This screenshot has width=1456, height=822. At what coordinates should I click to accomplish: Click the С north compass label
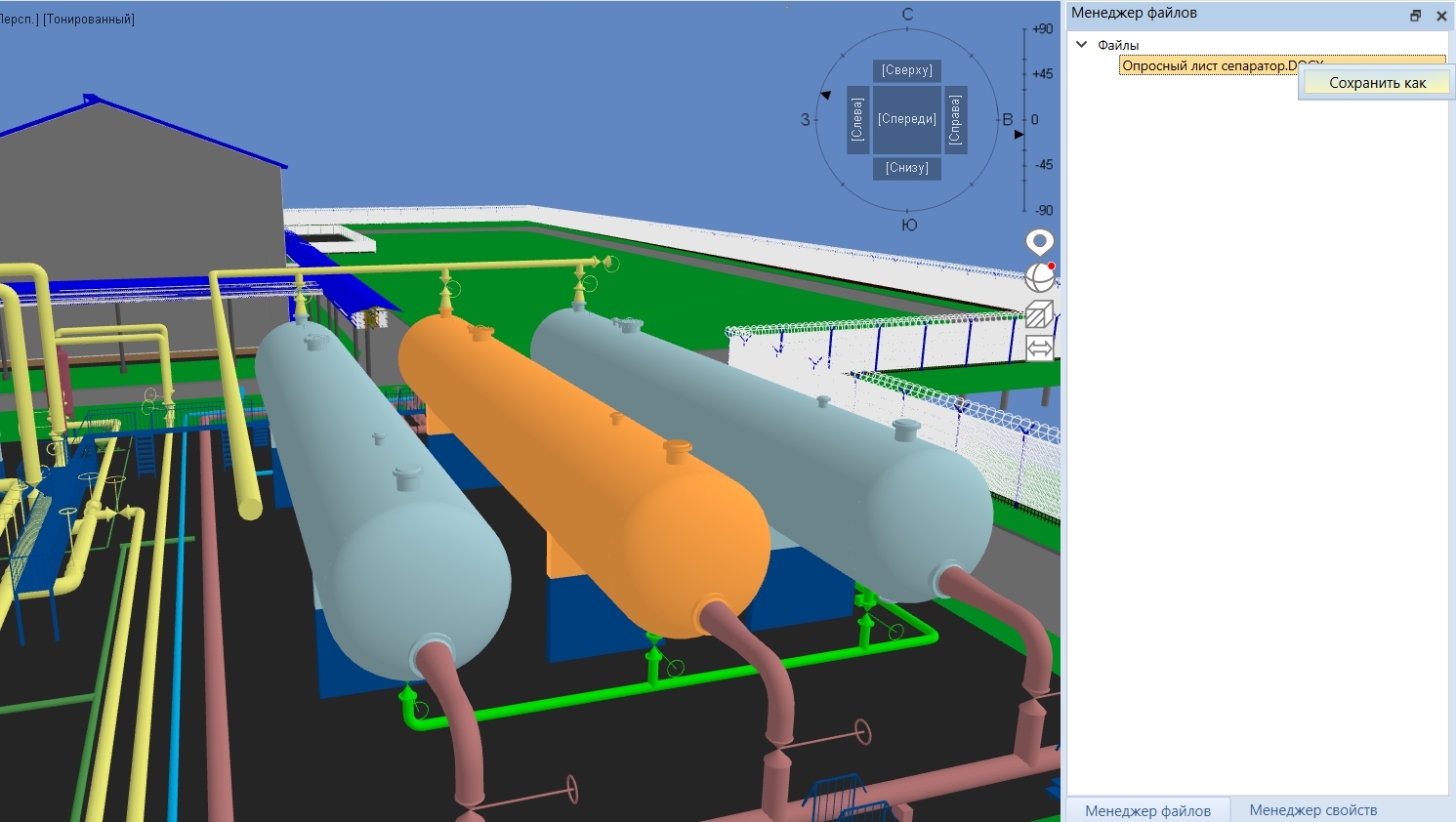pos(907,15)
